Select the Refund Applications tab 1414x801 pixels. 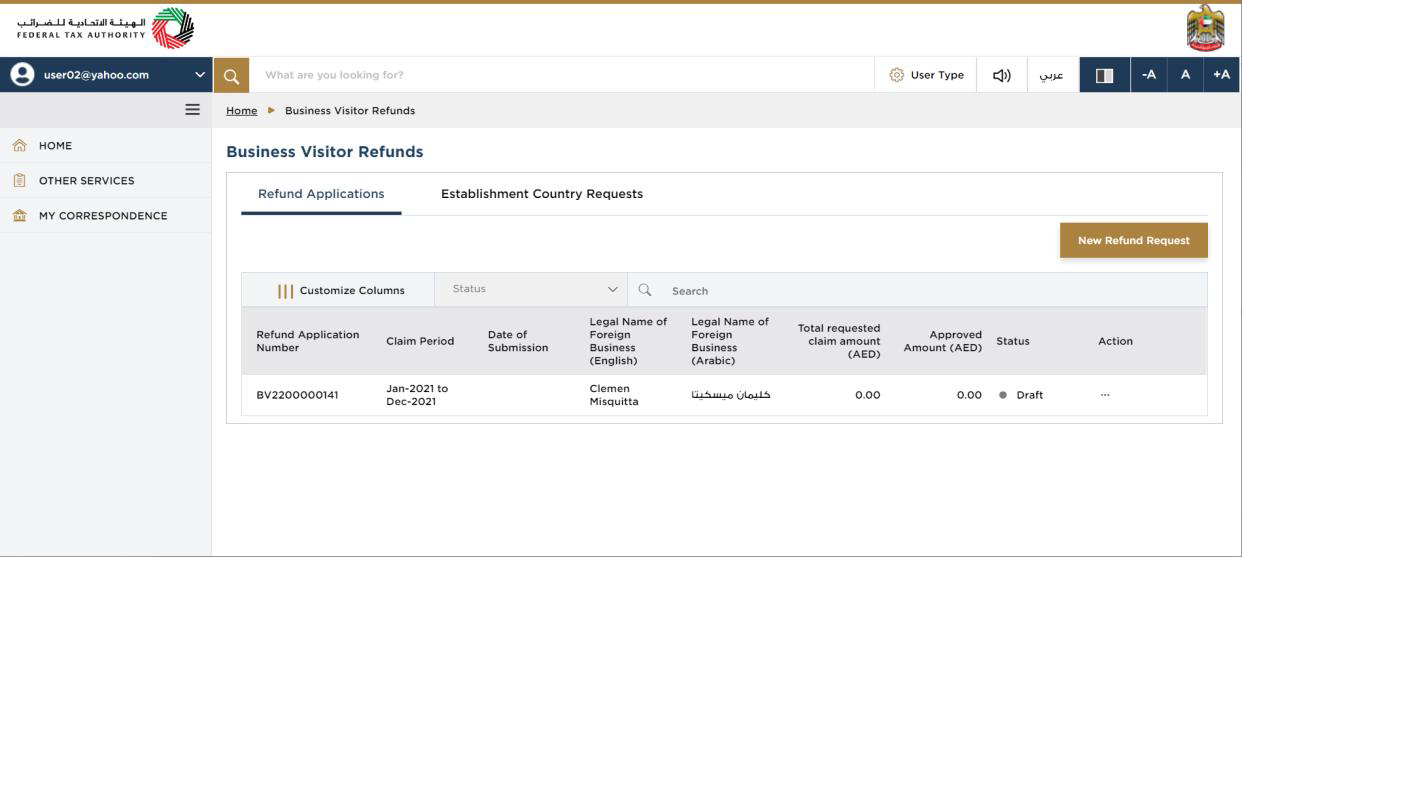321,194
